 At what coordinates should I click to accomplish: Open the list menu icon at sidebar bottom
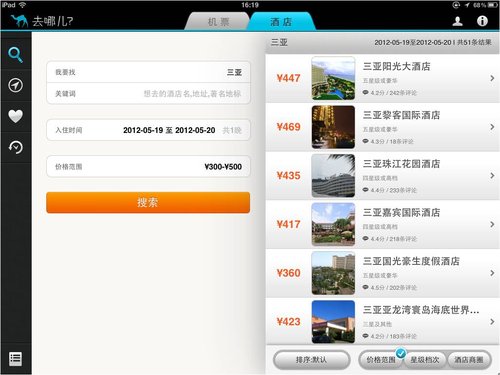tap(15, 359)
